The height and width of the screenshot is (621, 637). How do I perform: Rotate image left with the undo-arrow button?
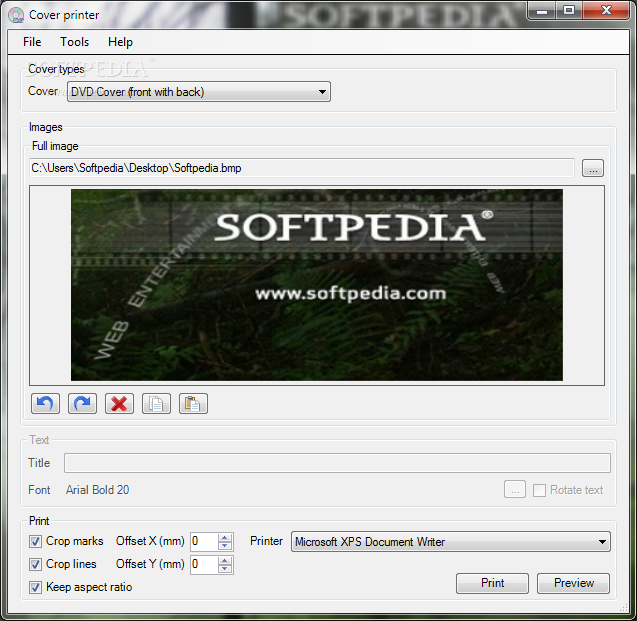click(45, 403)
